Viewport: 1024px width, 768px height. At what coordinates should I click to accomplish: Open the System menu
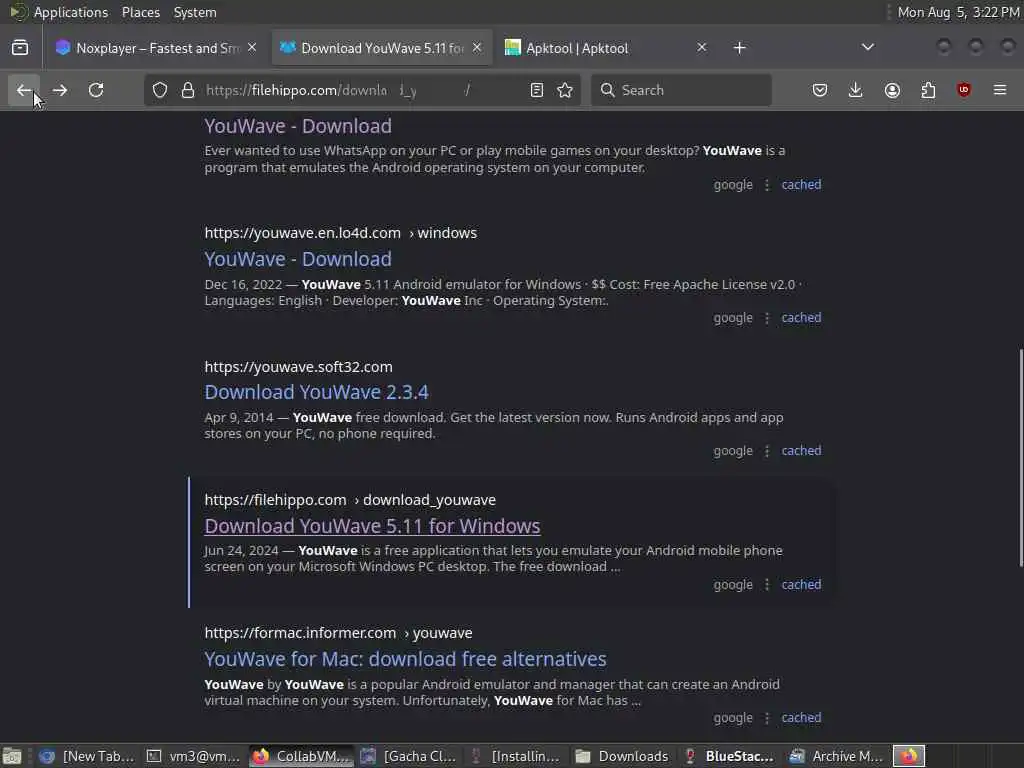(195, 12)
